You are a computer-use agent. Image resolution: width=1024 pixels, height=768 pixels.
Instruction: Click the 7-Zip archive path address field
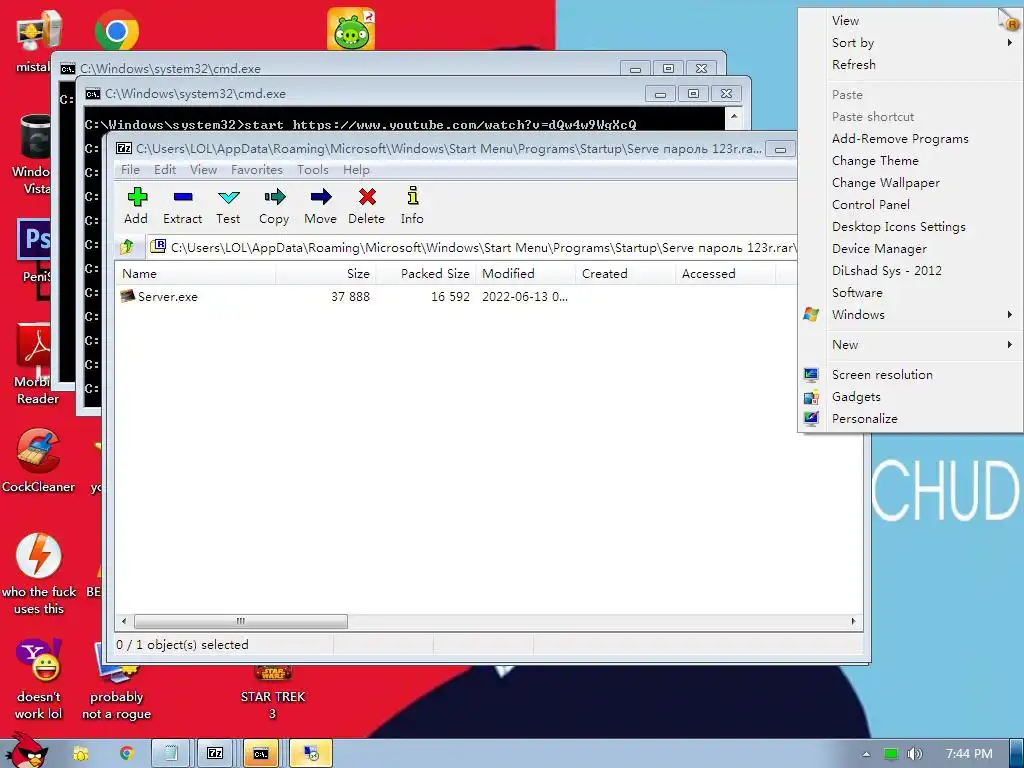coord(472,248)
